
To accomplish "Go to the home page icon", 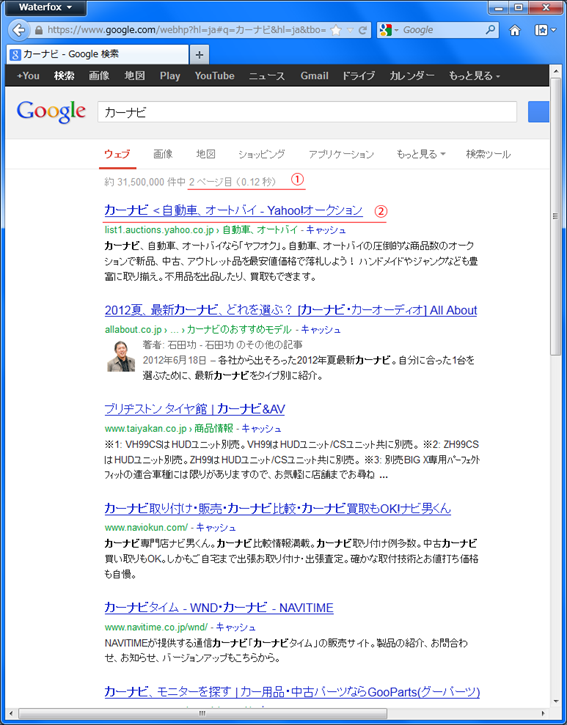I will [x=514, y=31].
